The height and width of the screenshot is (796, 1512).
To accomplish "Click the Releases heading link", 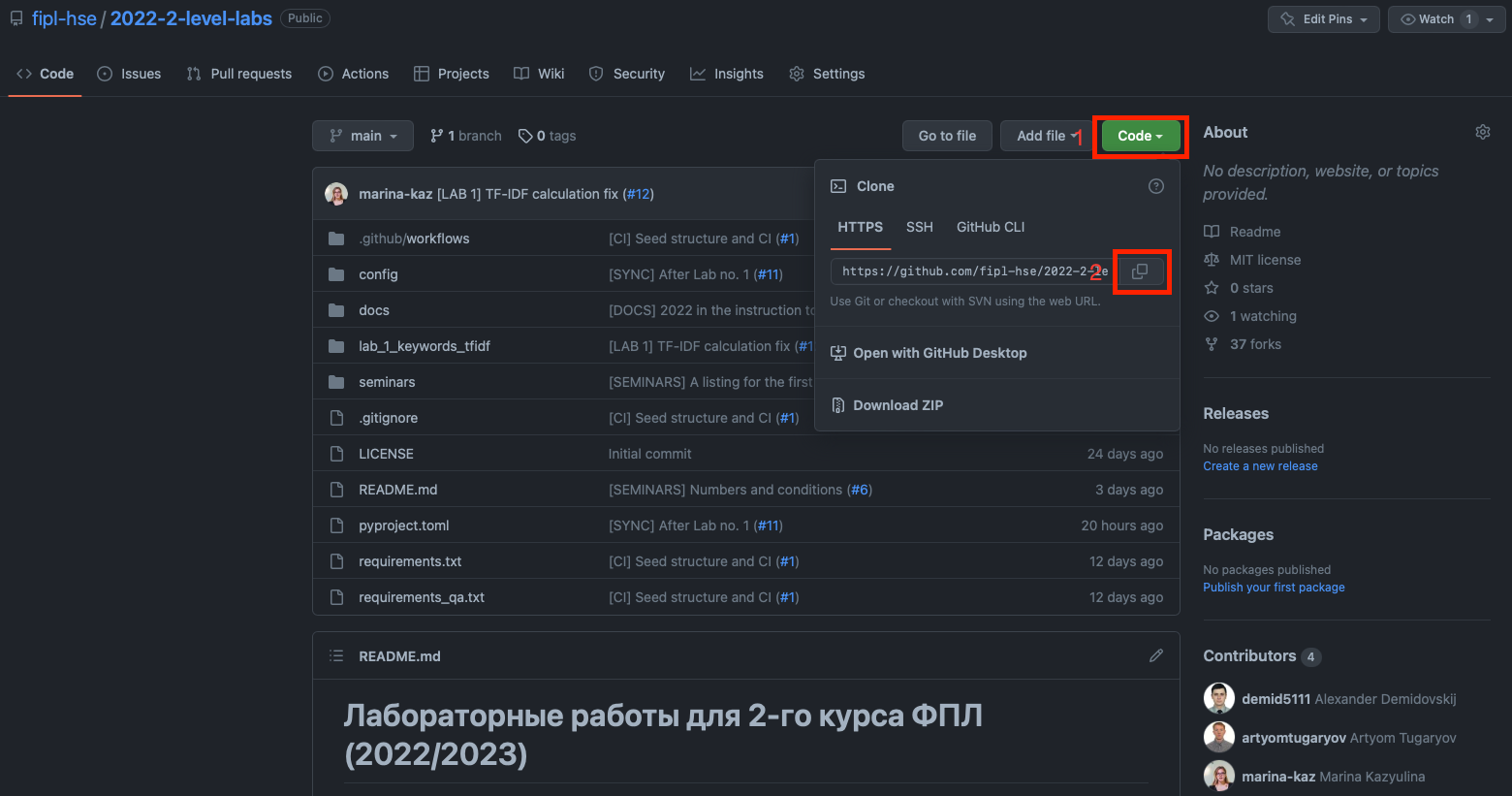I will tap(1236, 413).
